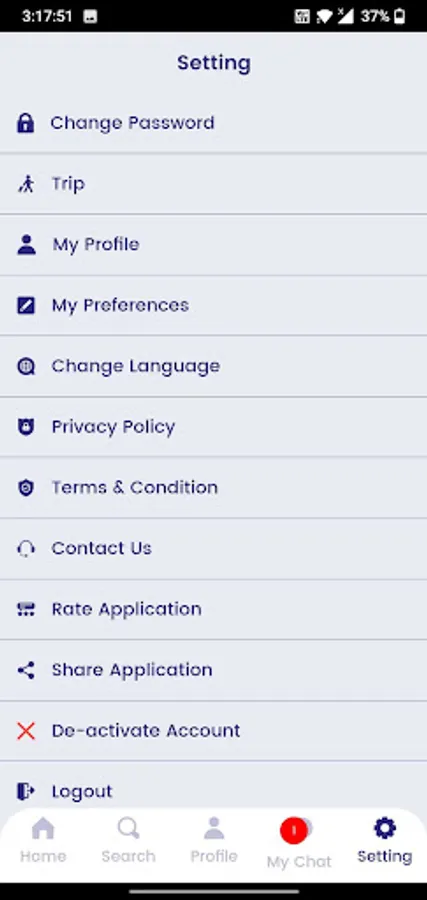This screenshot has width=427, height=900.
Task: Tap the battery indicator in status bar
Action: pos(399,16)
